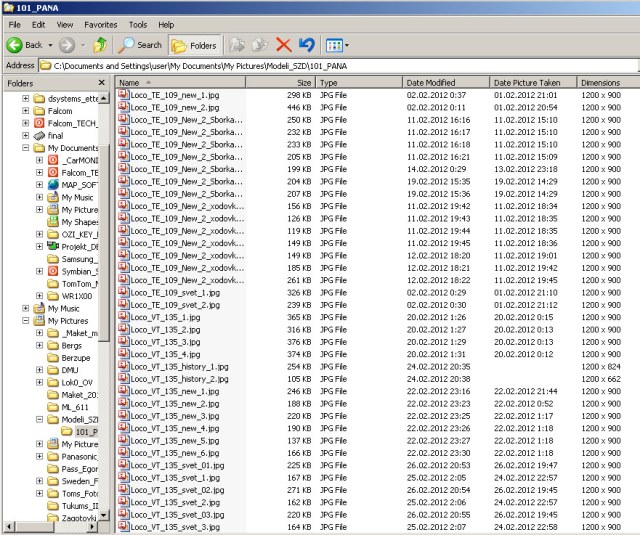Viewport: 640px width, 535px height.
Task: Close the Folders side panel
Action: [103, 83]
